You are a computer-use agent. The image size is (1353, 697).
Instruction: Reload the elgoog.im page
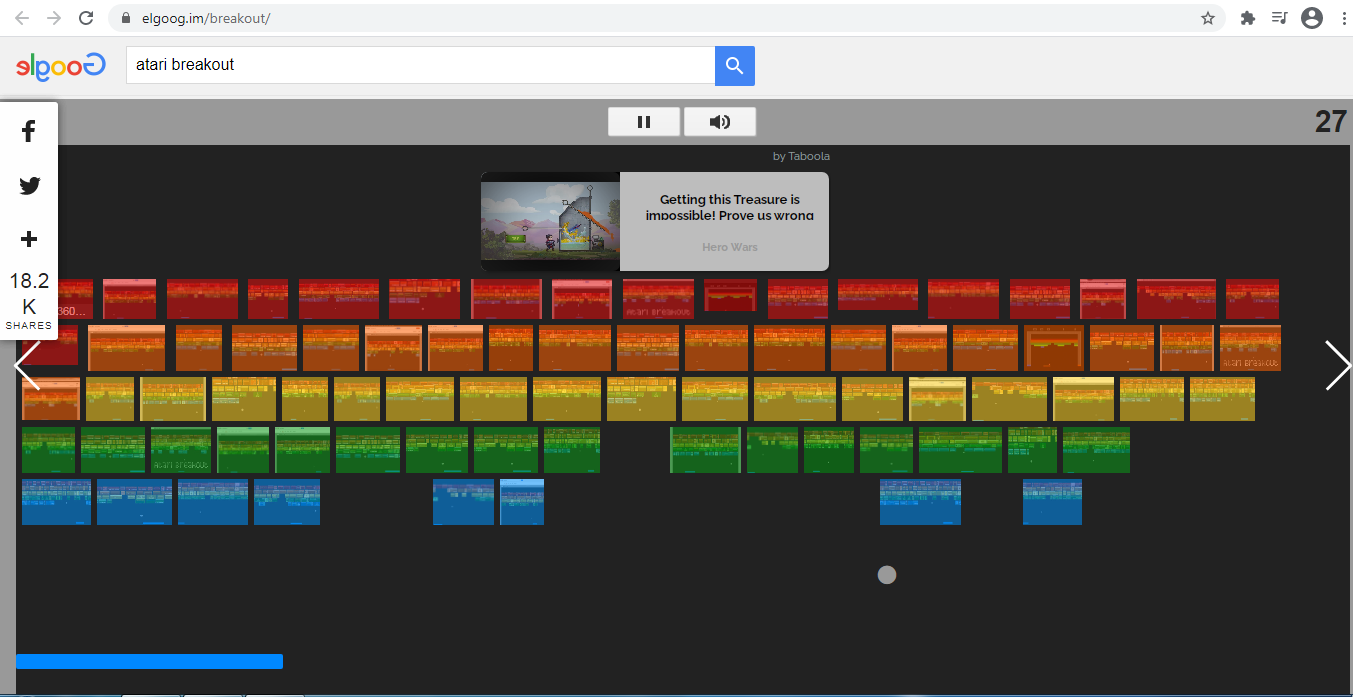click(86, 18)
